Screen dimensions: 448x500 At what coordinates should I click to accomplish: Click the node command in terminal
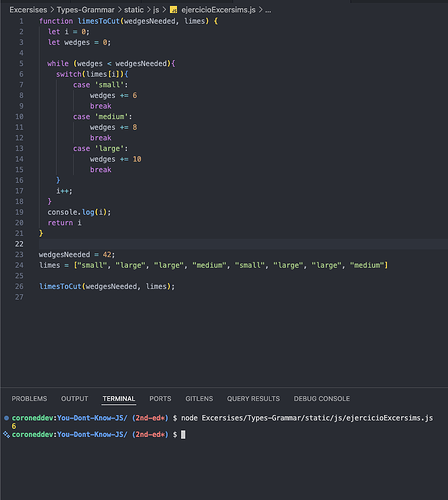307,418
